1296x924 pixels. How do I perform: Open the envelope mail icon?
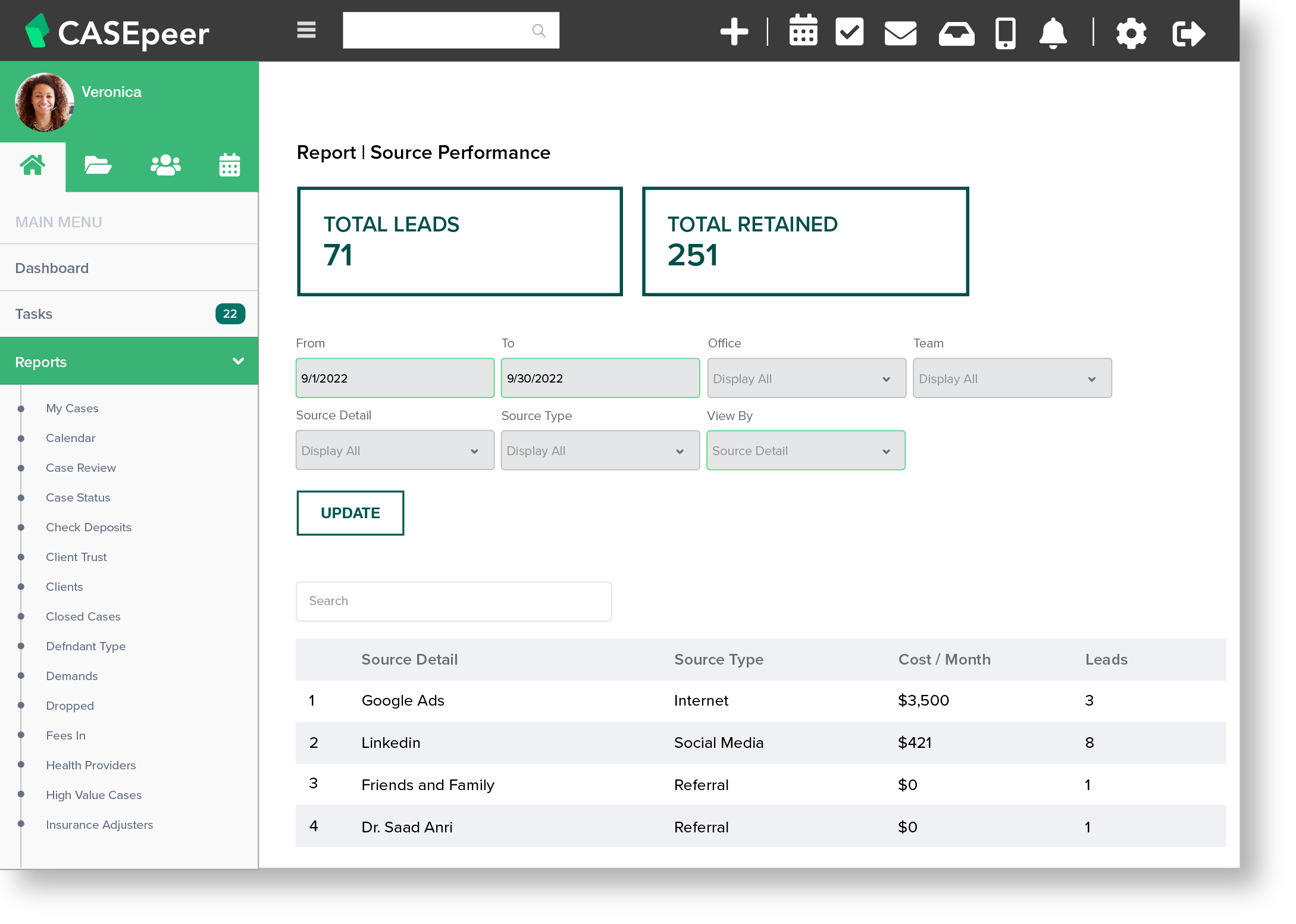(900, 33)
